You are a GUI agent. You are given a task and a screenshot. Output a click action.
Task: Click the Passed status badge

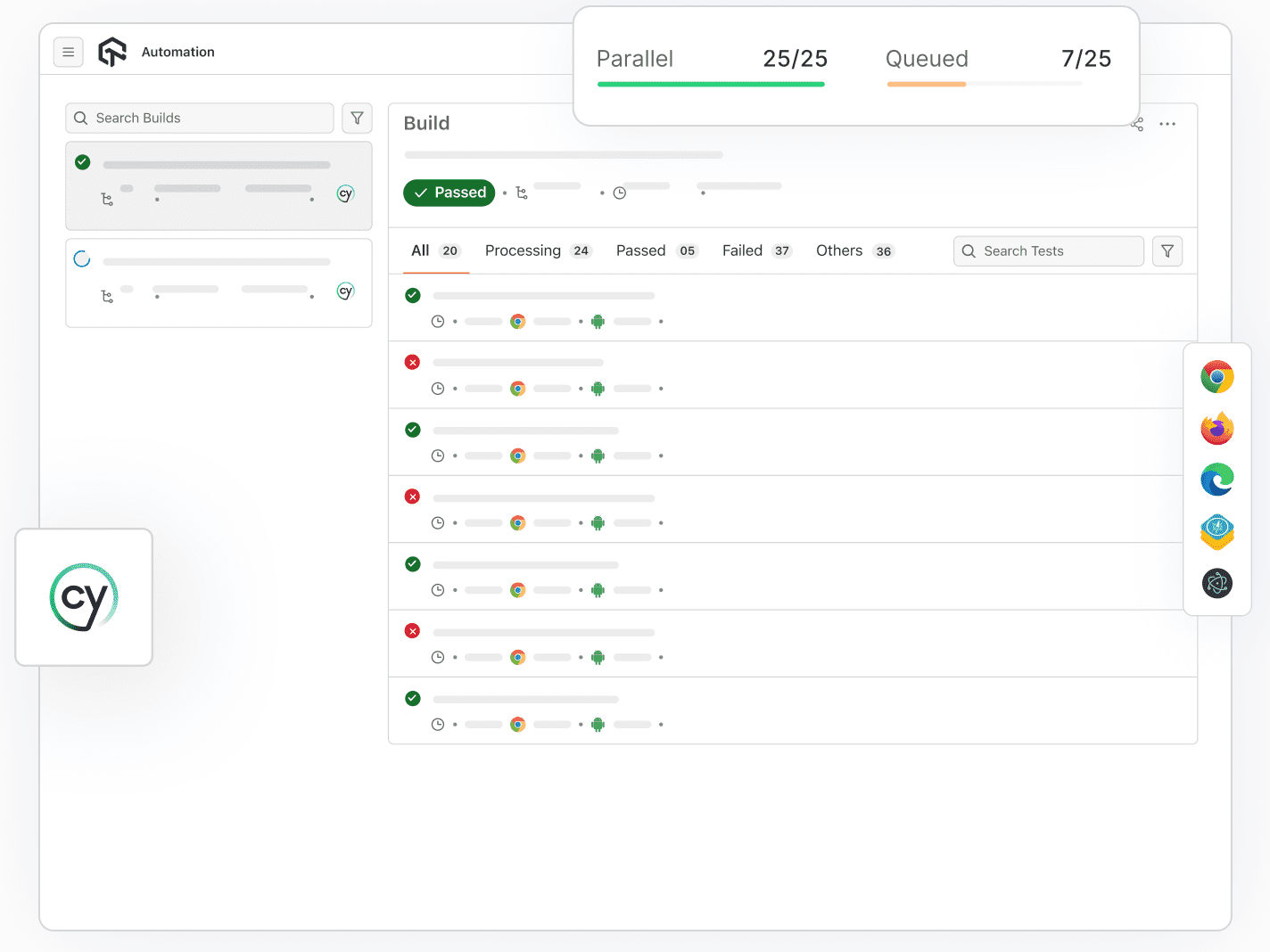tap(449, 193)
